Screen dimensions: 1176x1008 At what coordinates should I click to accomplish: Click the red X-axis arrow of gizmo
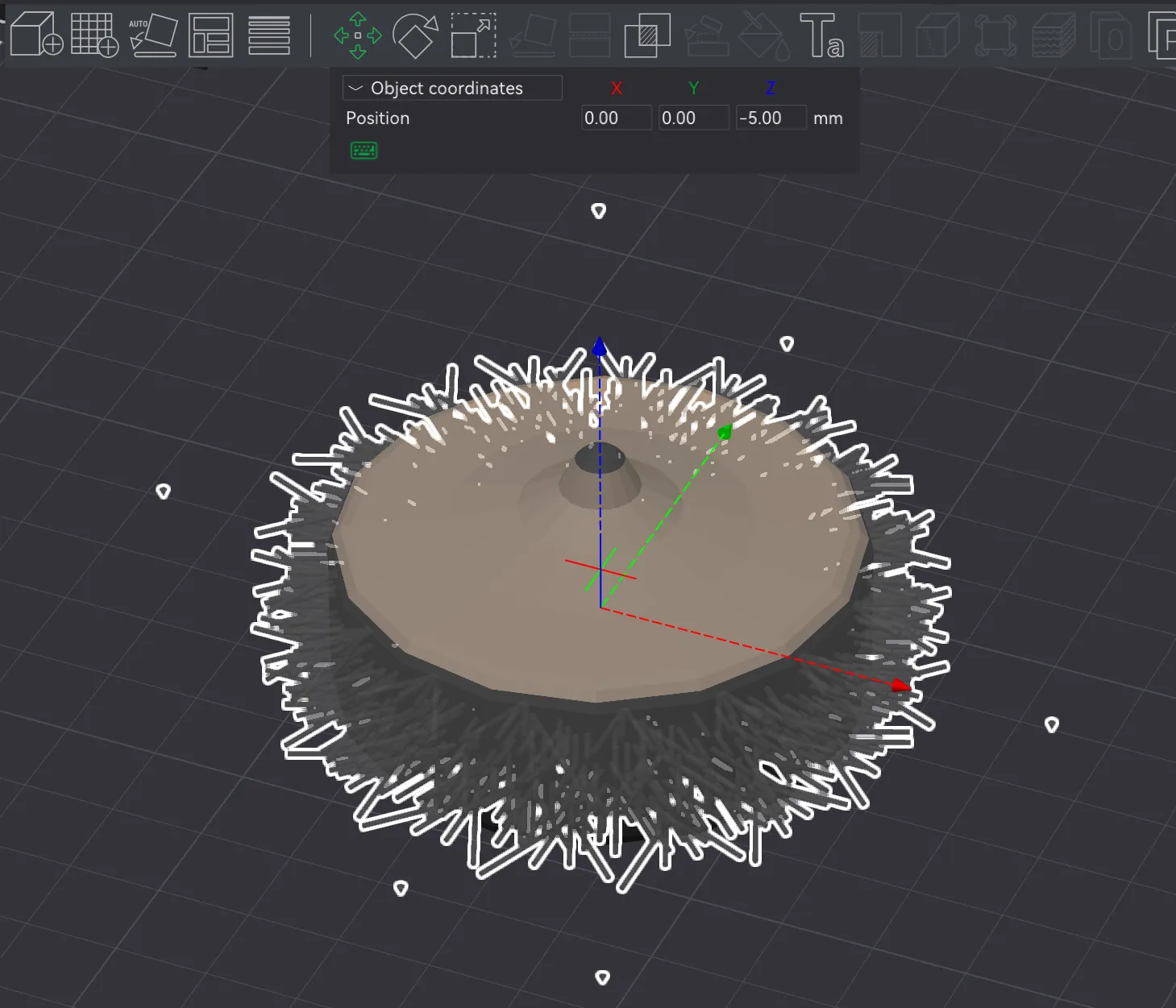pos(900,685)
